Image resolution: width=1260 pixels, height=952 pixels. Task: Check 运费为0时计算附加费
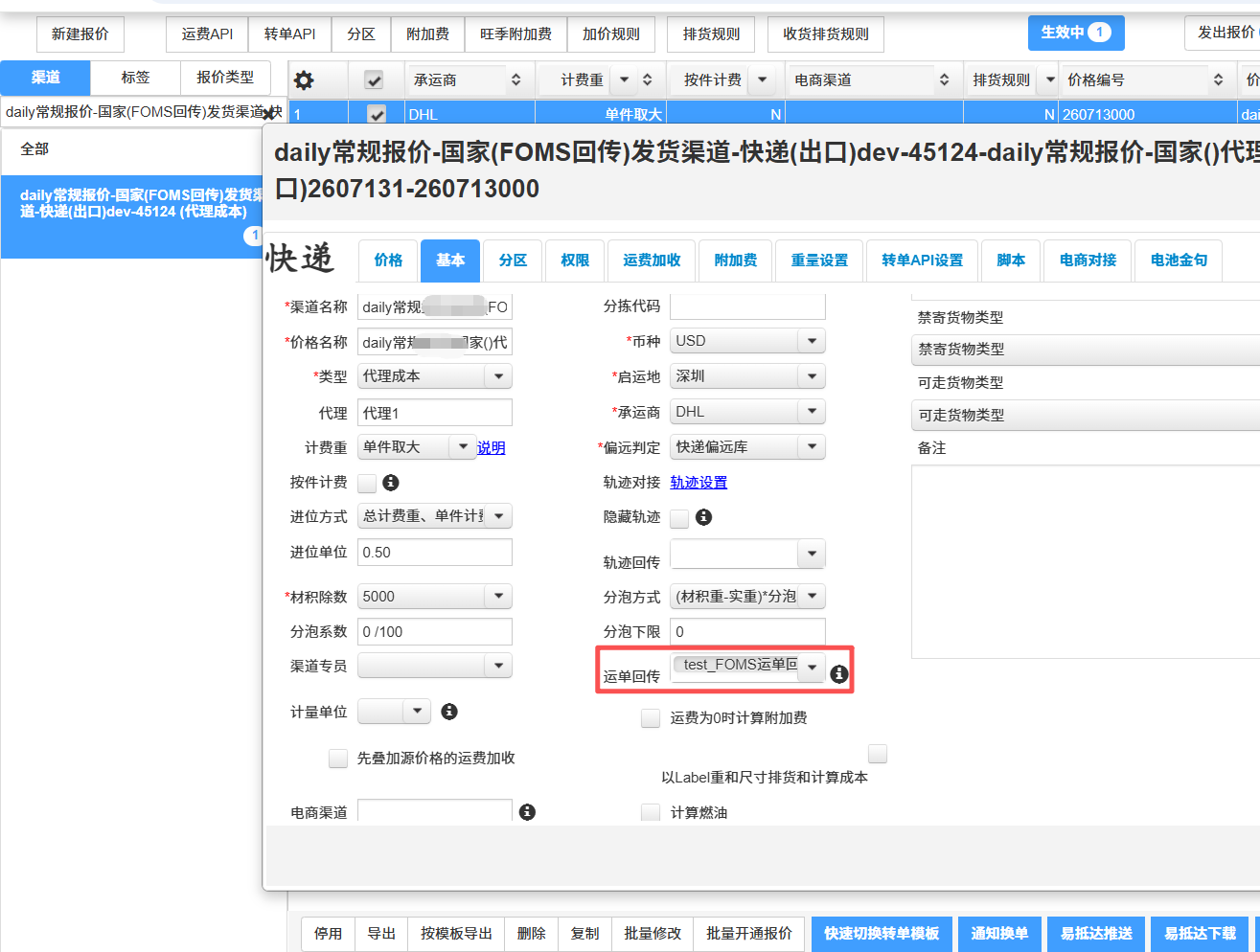click(651, 718)
